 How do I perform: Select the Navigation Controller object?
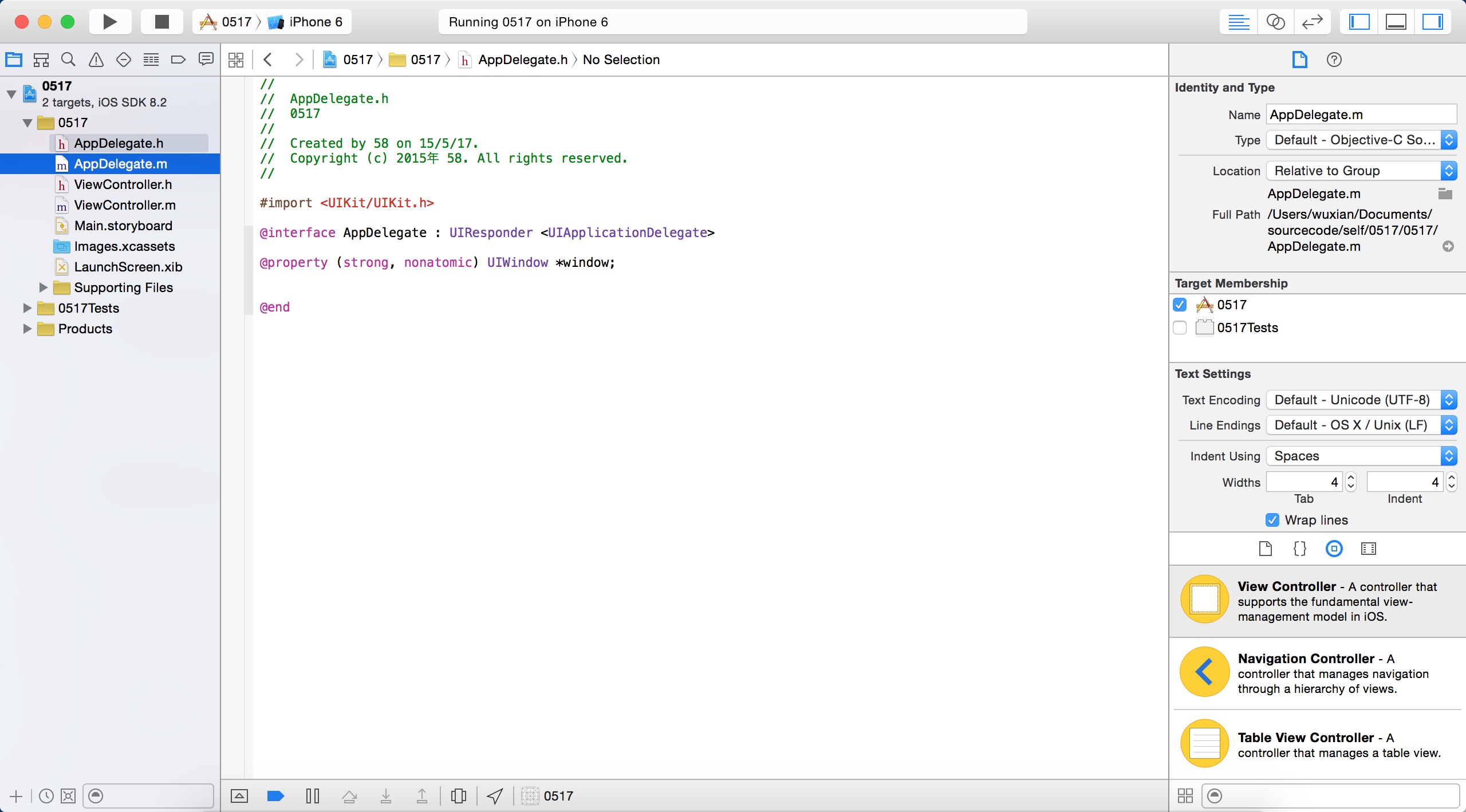[1317, 673]
